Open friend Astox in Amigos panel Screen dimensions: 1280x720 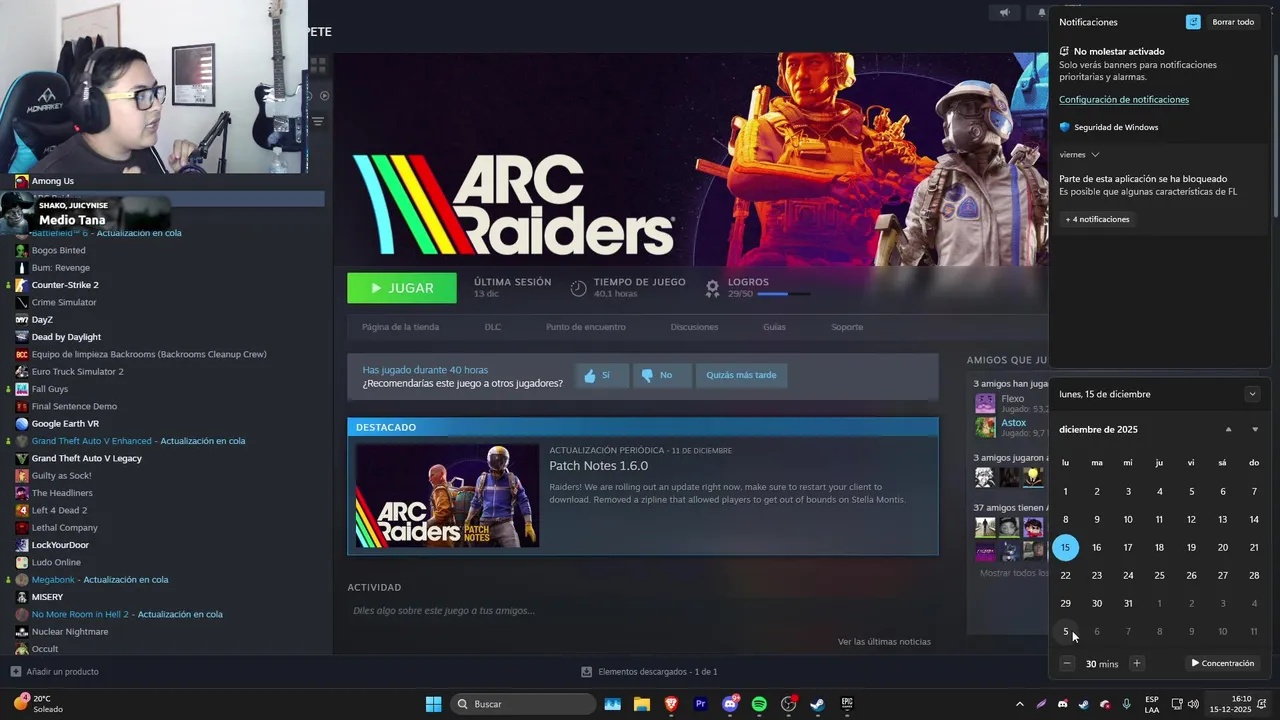tap(1013, 423)
